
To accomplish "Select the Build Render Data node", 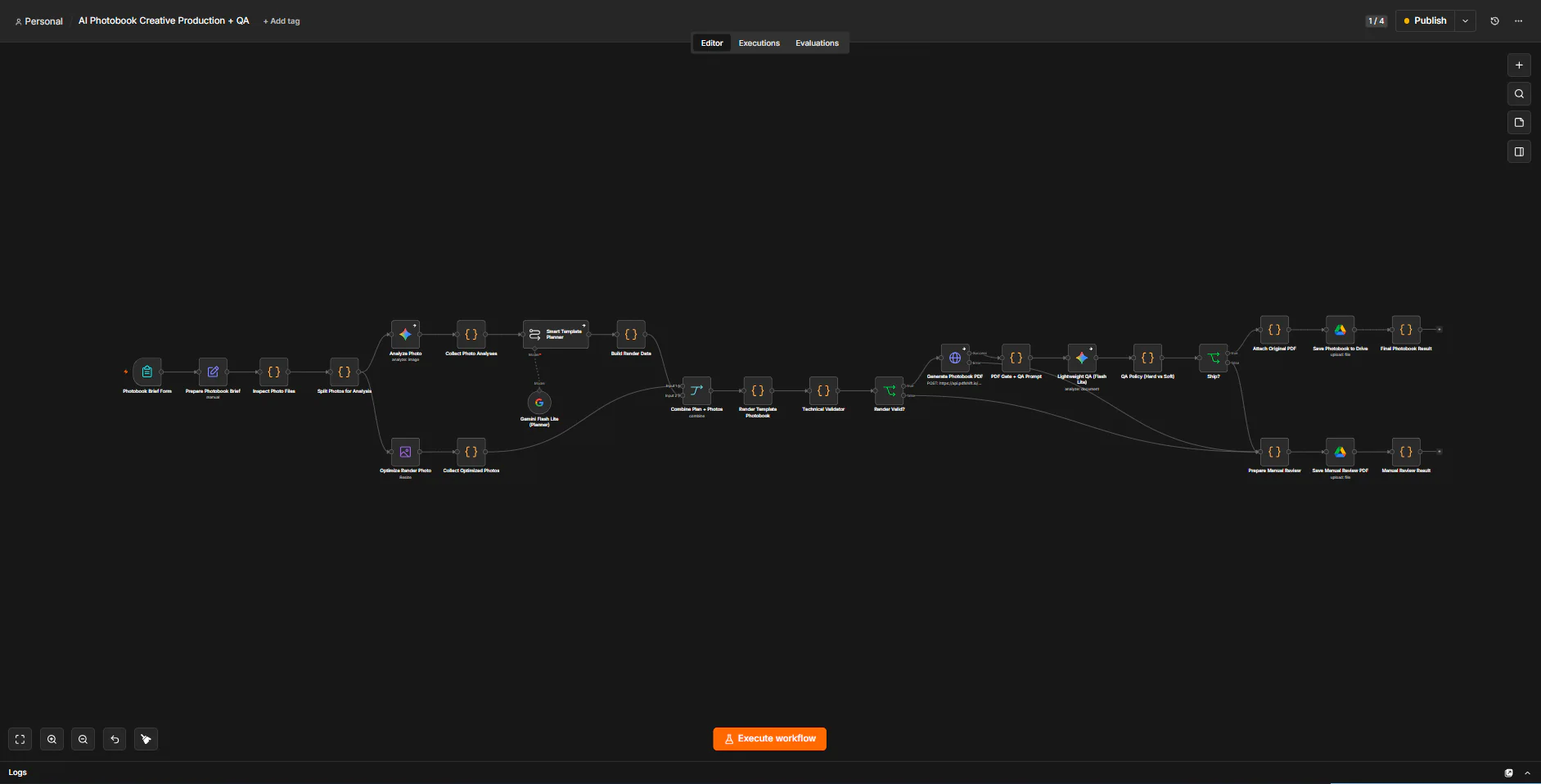I will click(631, 334).
